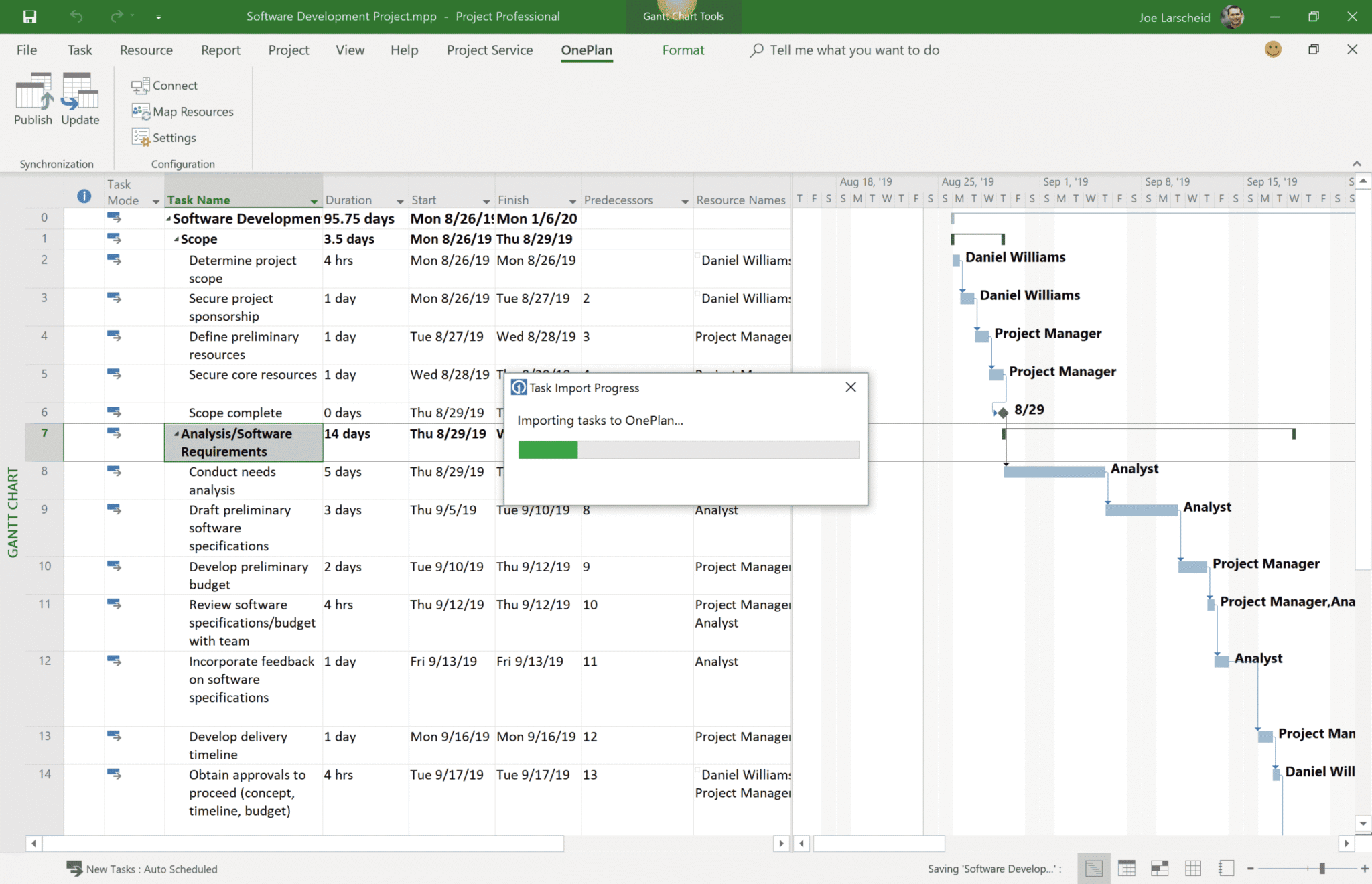Image resolution: width=1372 pixels, height=884 pixels.
Task: Click the Publish icon in Synchronization group
Action: coord(33,98)
